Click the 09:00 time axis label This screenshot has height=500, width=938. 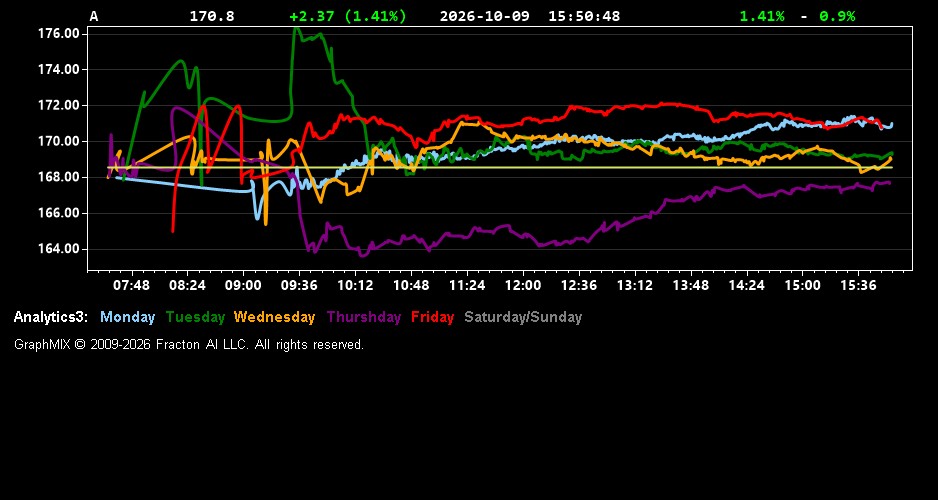click(x=243, y=285)
